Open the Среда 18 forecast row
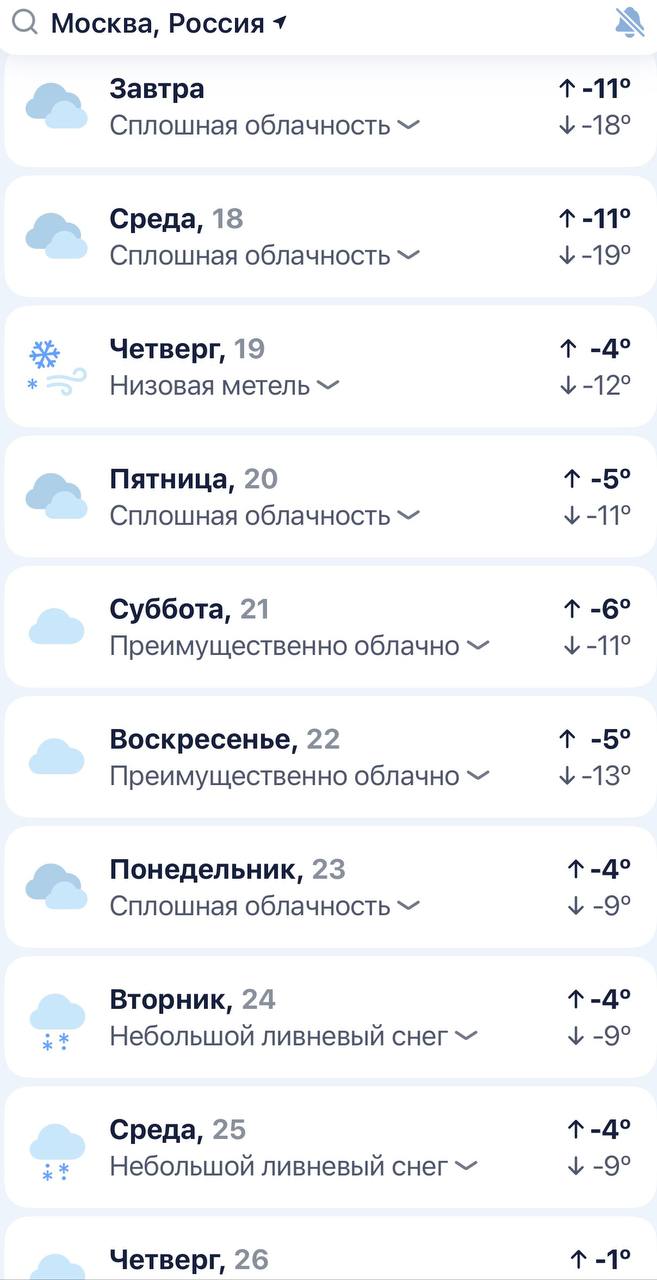The height and width of the screenshot is (1280, 657). 328,237
